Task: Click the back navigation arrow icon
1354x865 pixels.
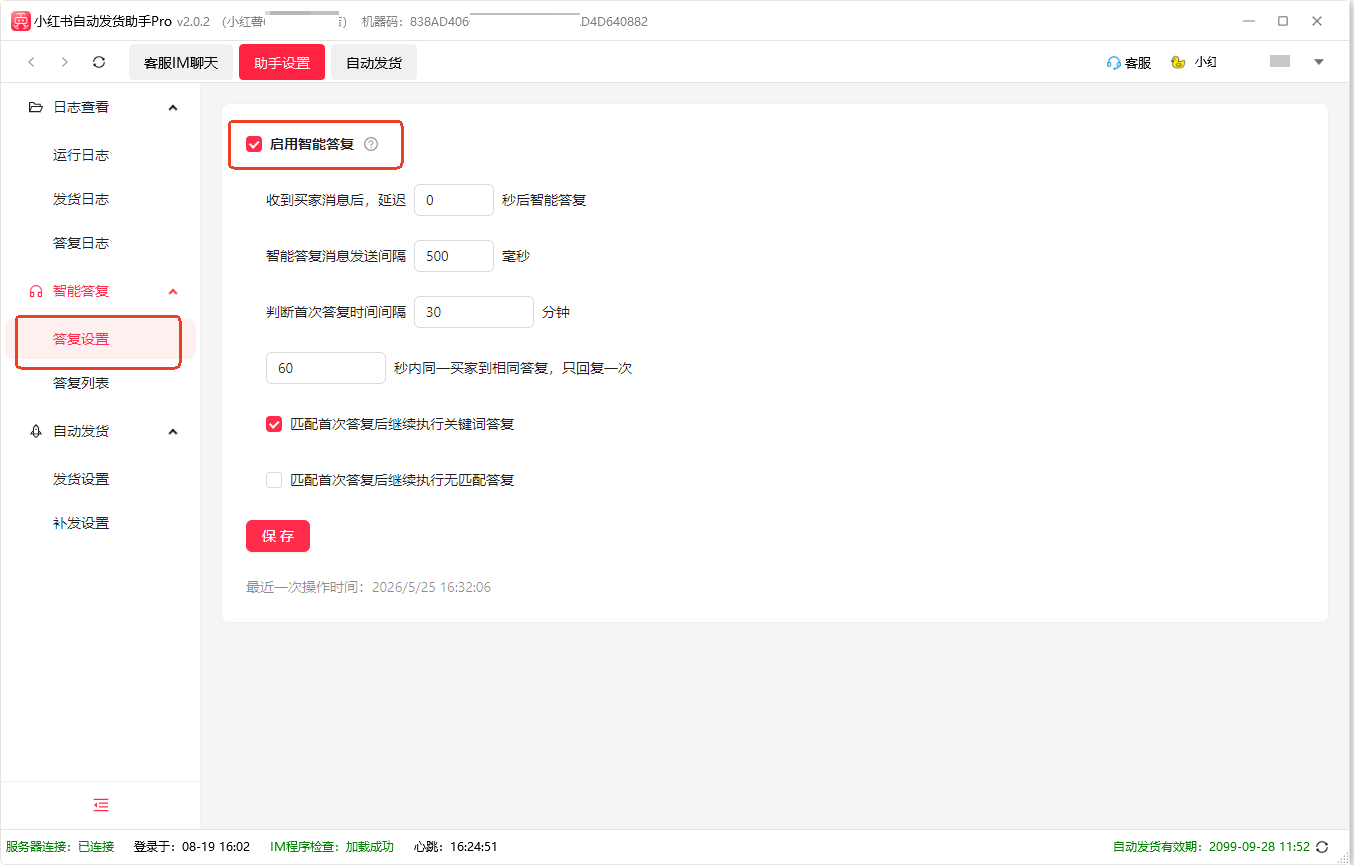Action: (32, 62)
